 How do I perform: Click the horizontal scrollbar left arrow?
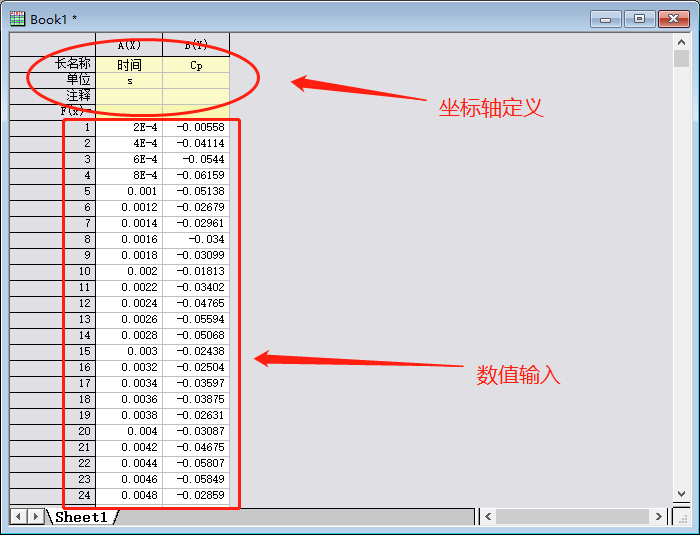click(x=487, y=516)
